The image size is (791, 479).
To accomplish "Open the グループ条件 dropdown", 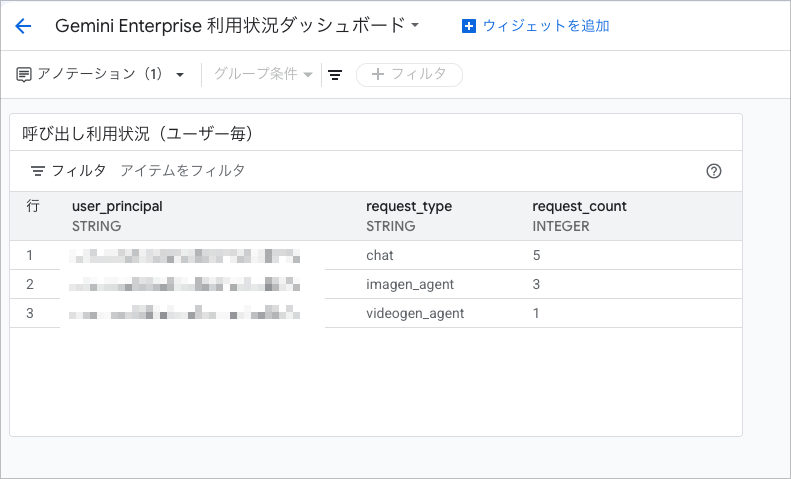I will point(263,74).
